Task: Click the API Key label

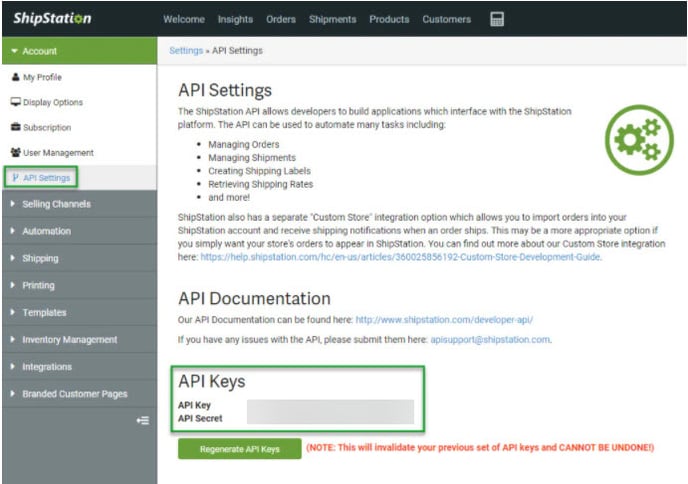Action: (194, 405)
